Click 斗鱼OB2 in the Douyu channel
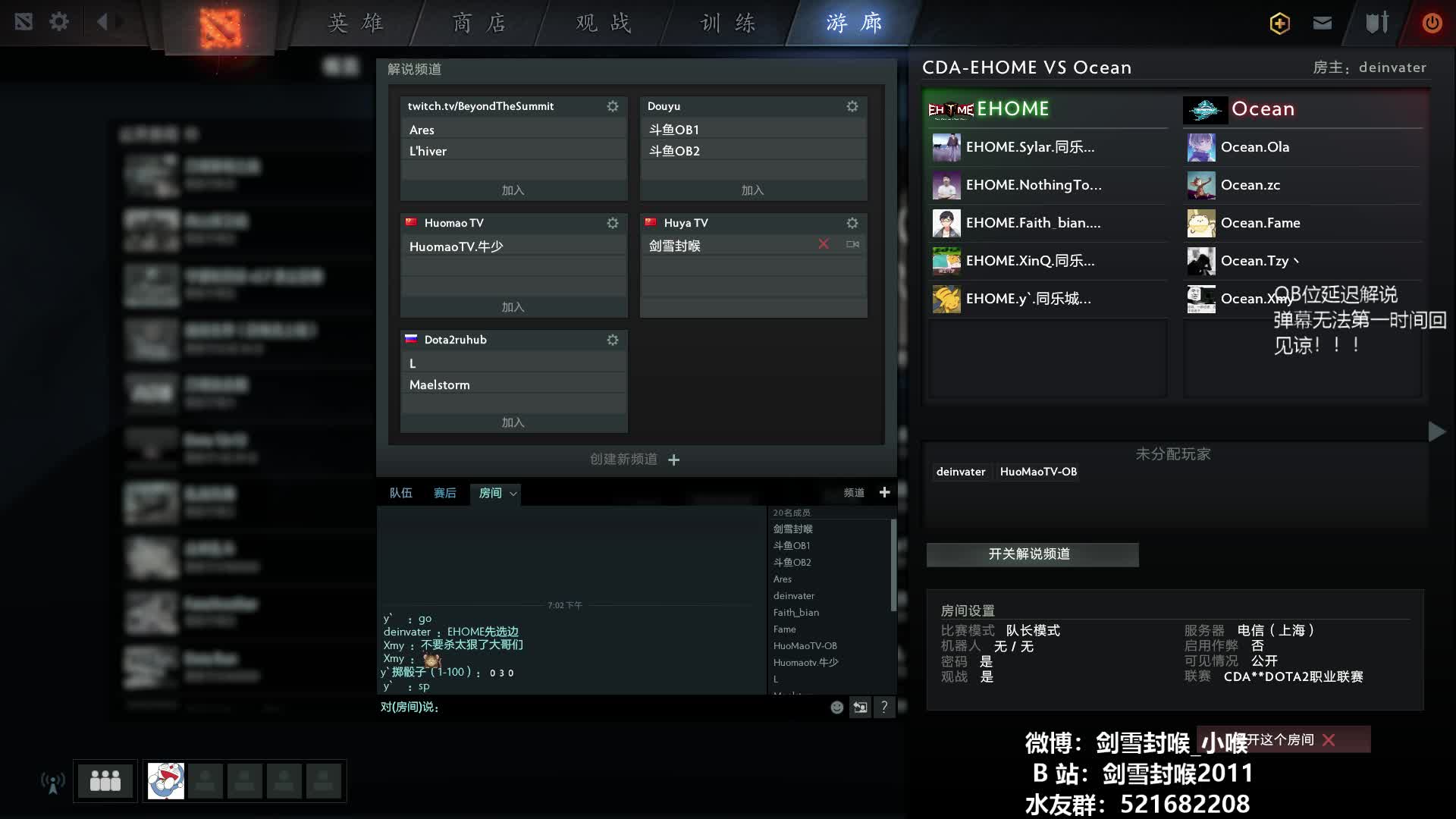 (753, 151)
